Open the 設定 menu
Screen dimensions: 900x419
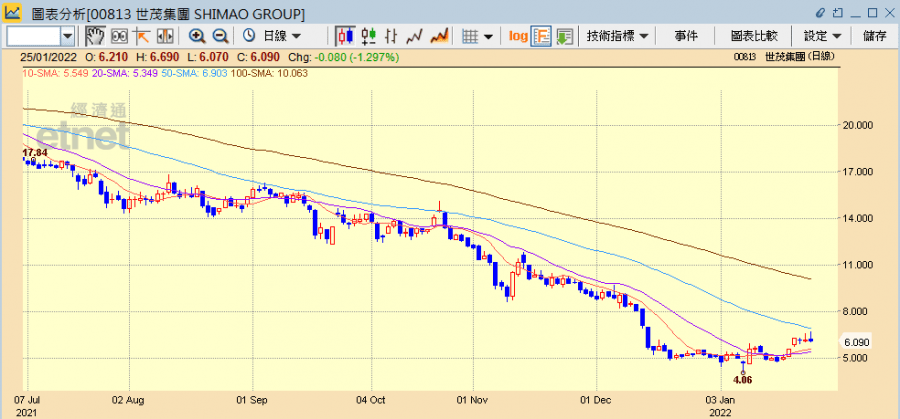[x=822, y=36]
